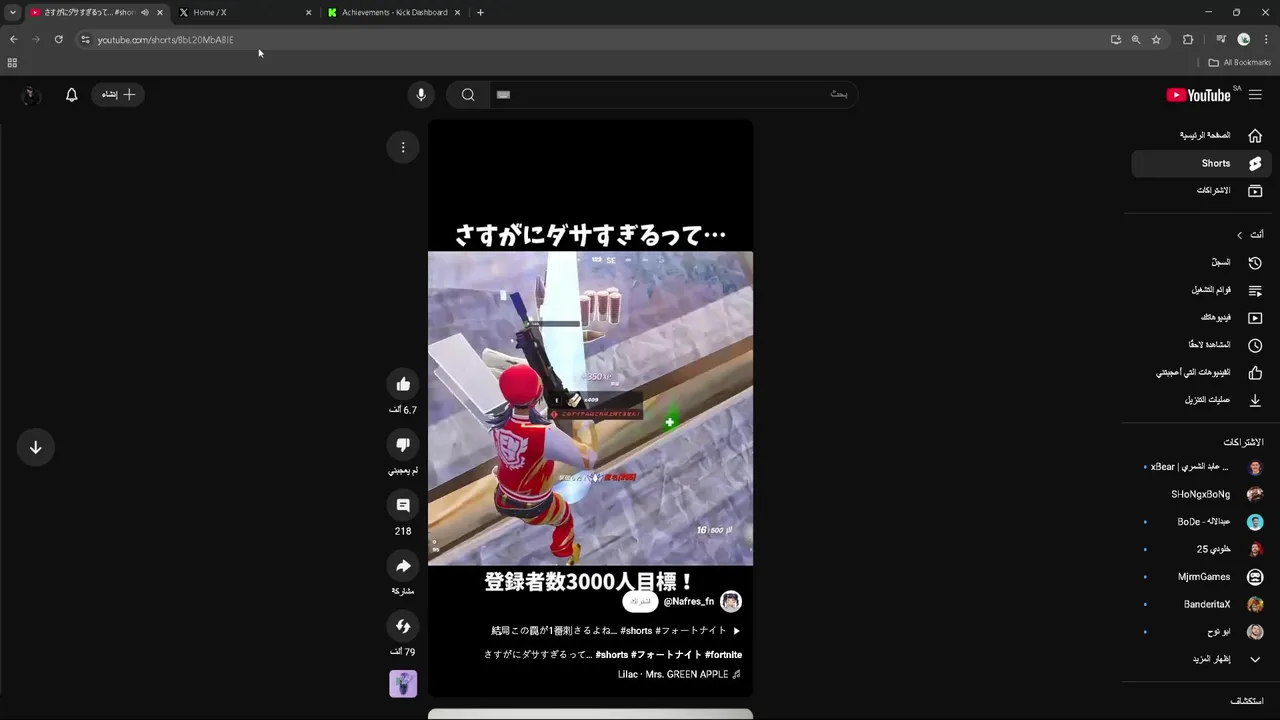Click the share arrow icon
This screenshot has width=1280, height=720.
403,566
